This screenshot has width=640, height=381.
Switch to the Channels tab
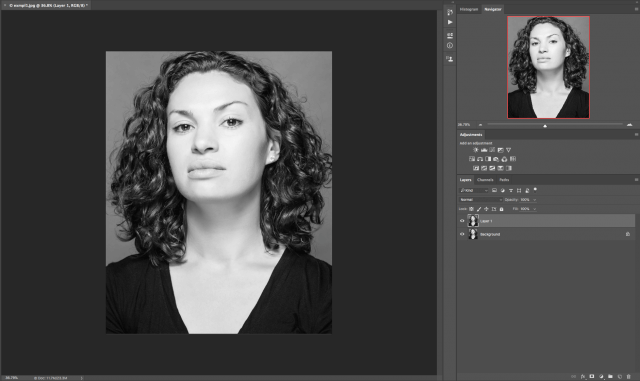tap(485, 180)
